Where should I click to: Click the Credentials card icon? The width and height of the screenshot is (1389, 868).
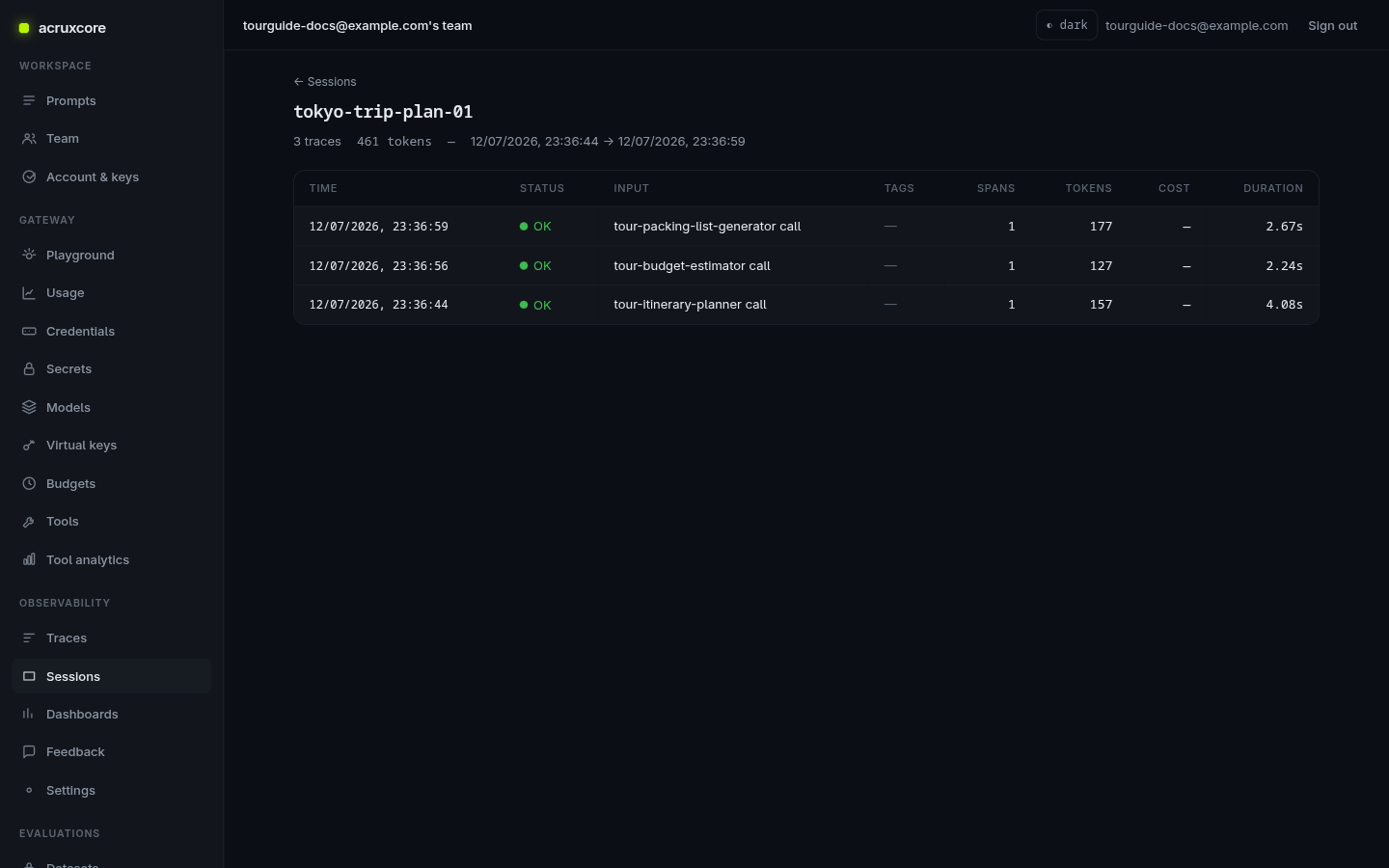point(29,332)
